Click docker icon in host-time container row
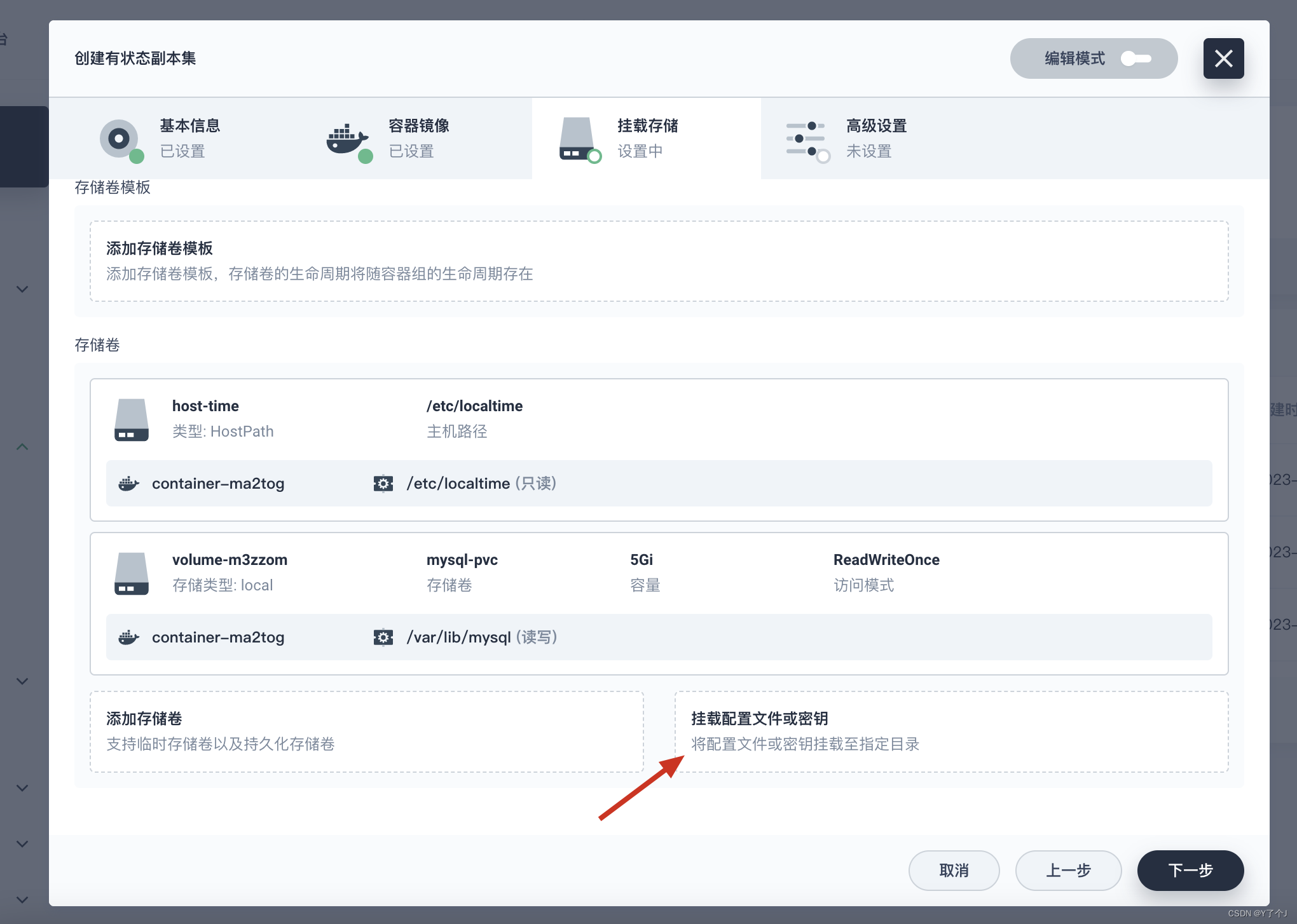This screenshot has height=924, width=1297. [128, 484]
